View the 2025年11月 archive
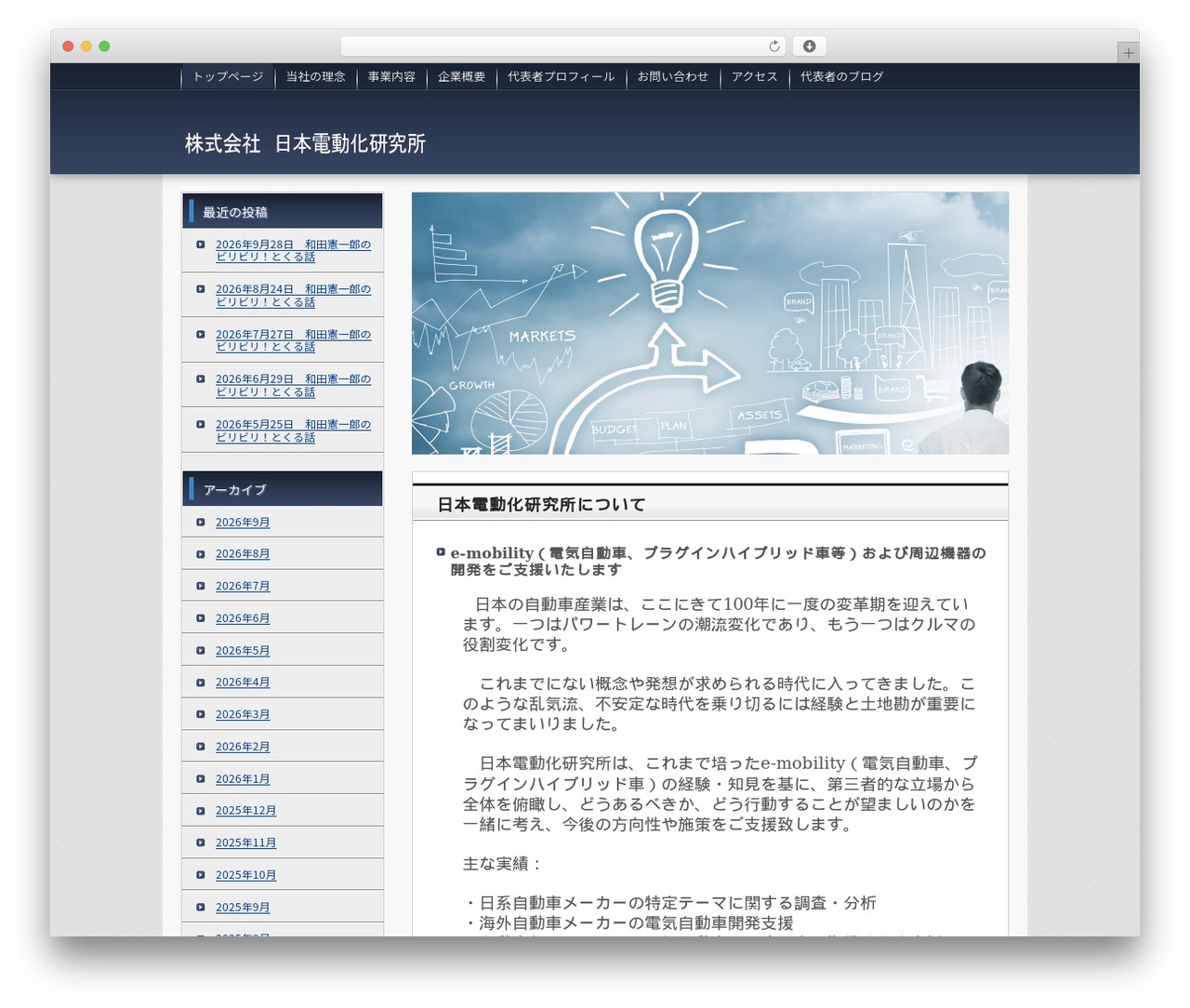1190x1008 pixels. (245, 843)
